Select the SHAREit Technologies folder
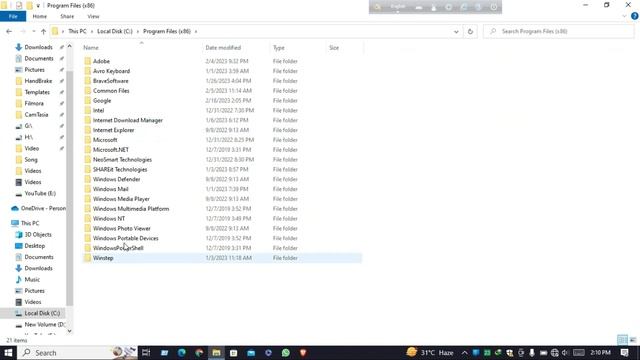The width and height of the screenshot is (640, 360). pos(120,169)
